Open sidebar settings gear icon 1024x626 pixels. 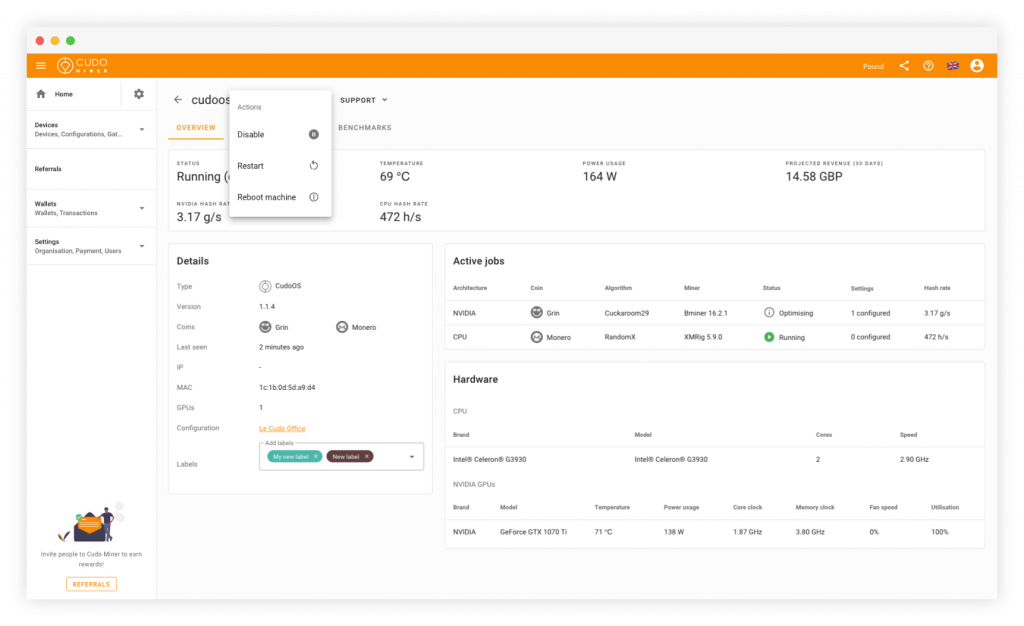tap(138, 93)
